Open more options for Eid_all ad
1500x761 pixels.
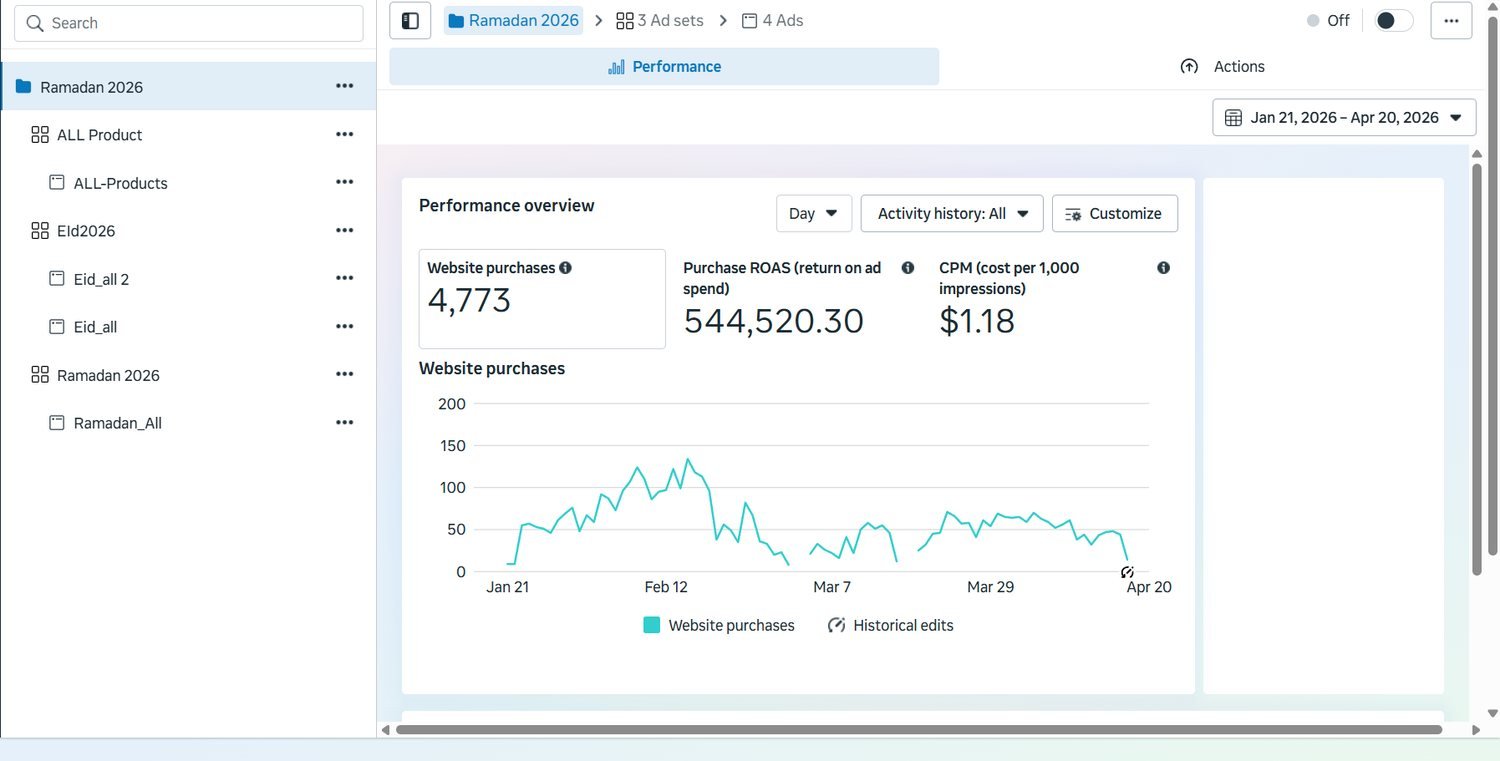click(x=345, y=326)
